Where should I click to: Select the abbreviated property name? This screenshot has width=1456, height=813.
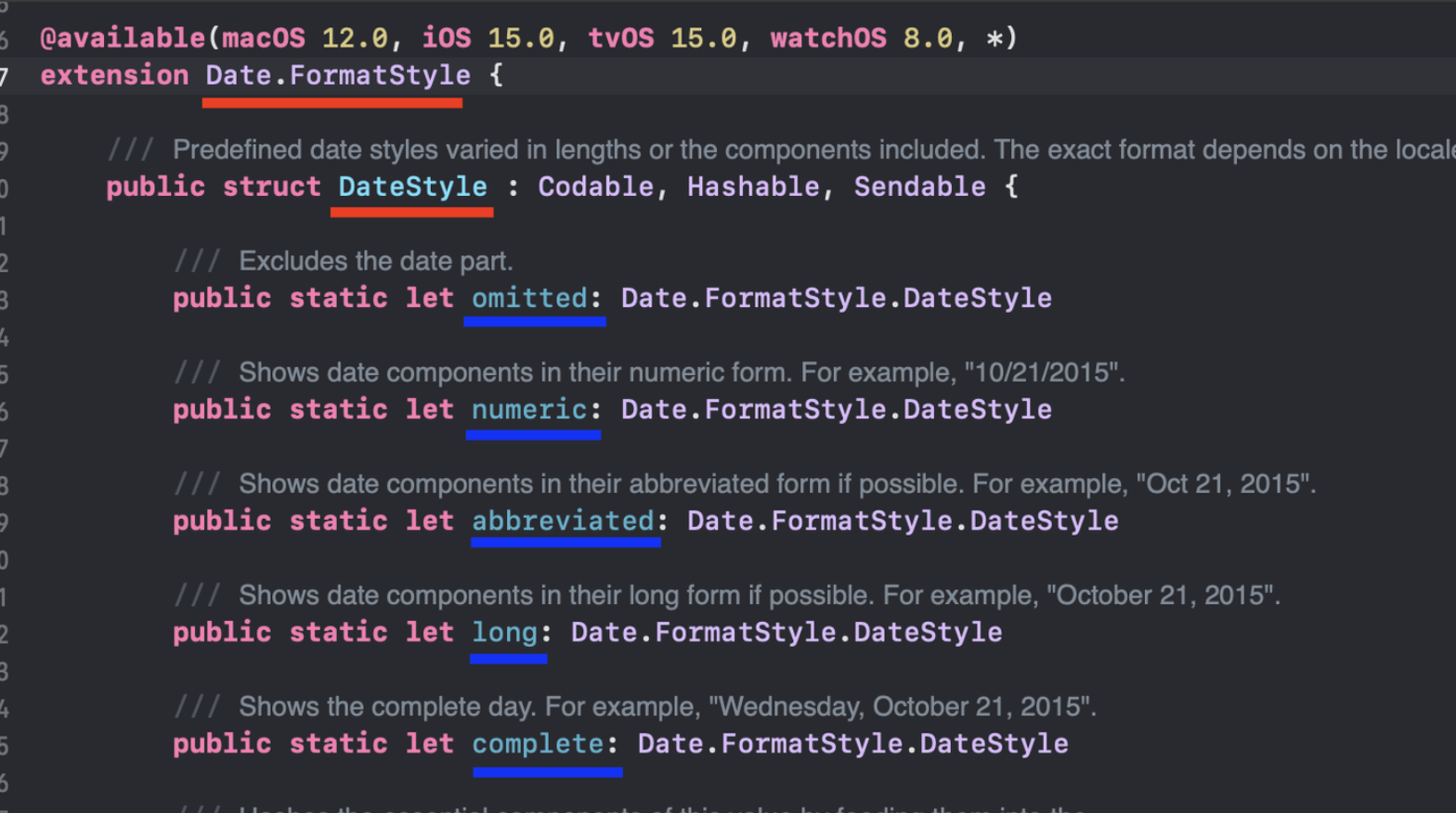coord(563,521)
